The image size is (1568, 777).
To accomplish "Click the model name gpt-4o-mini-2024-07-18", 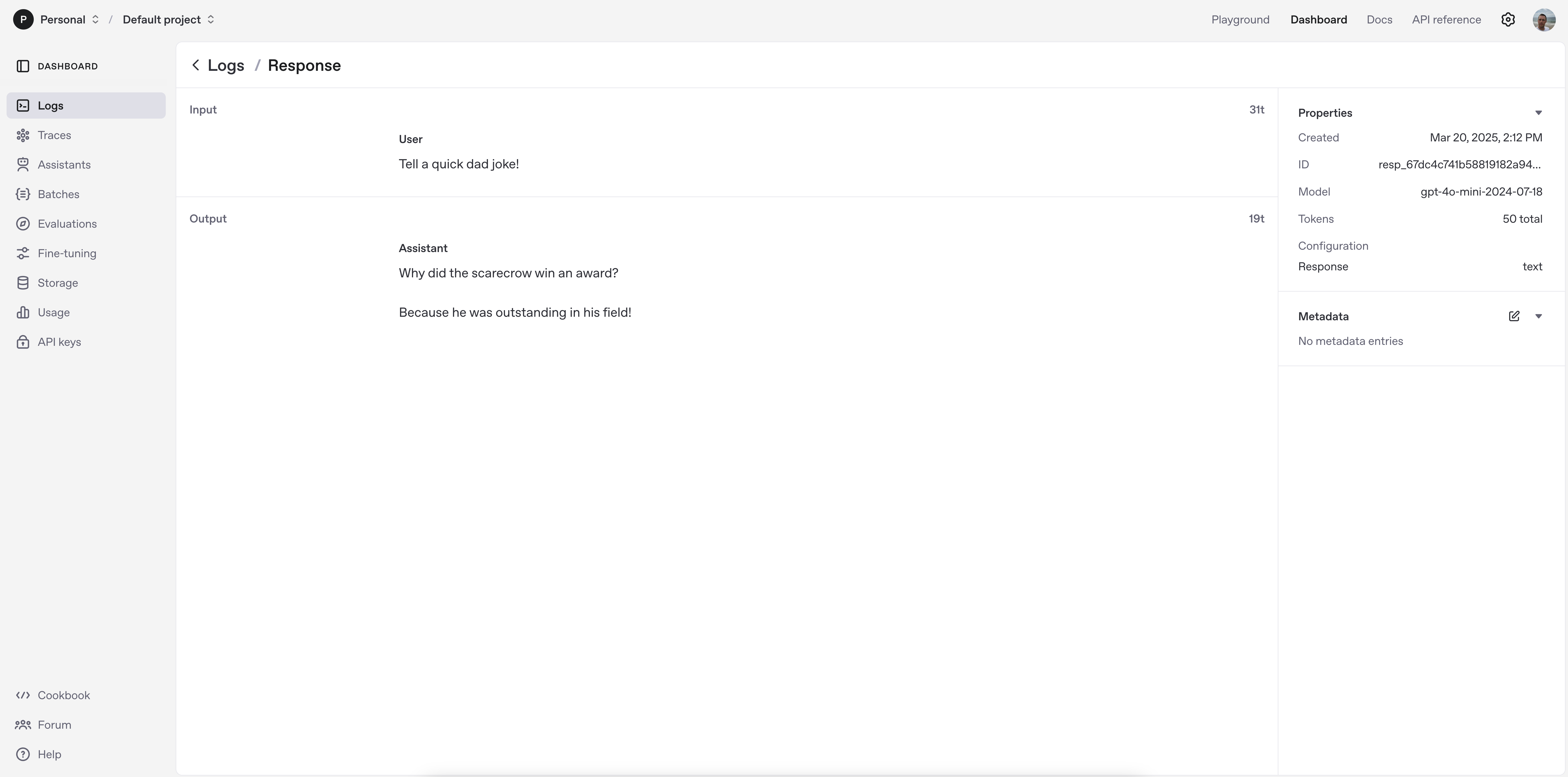I will 1481,192.
